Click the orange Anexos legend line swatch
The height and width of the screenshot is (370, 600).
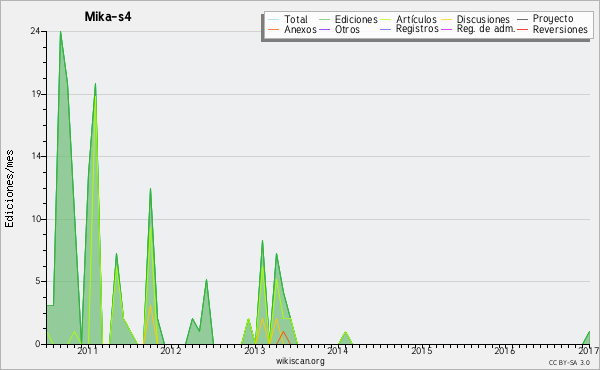tap(273, 29)
